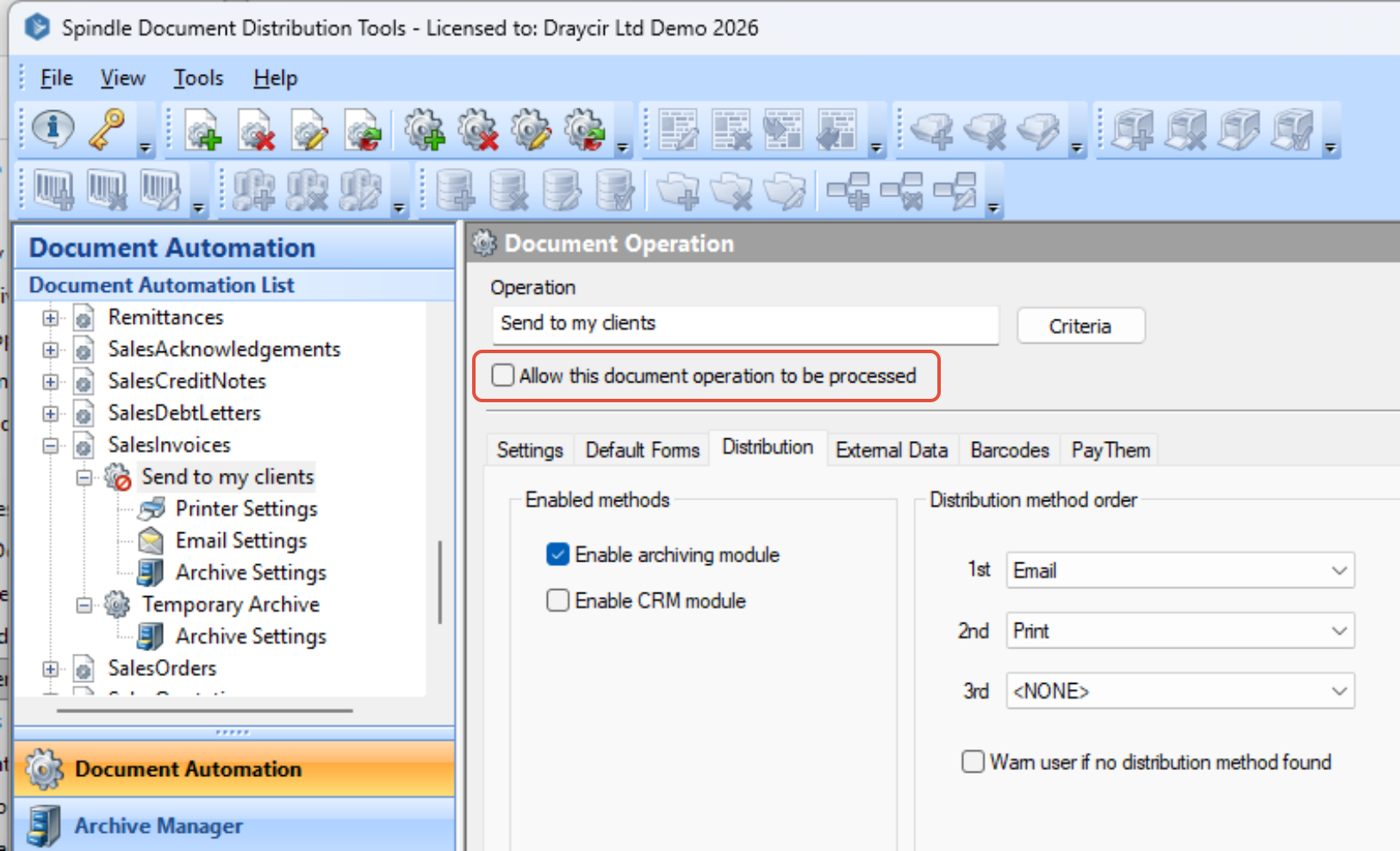The image size is (1400, 851).
Task: Click the greyed network node add icon
Action: (x=848, y=190)
